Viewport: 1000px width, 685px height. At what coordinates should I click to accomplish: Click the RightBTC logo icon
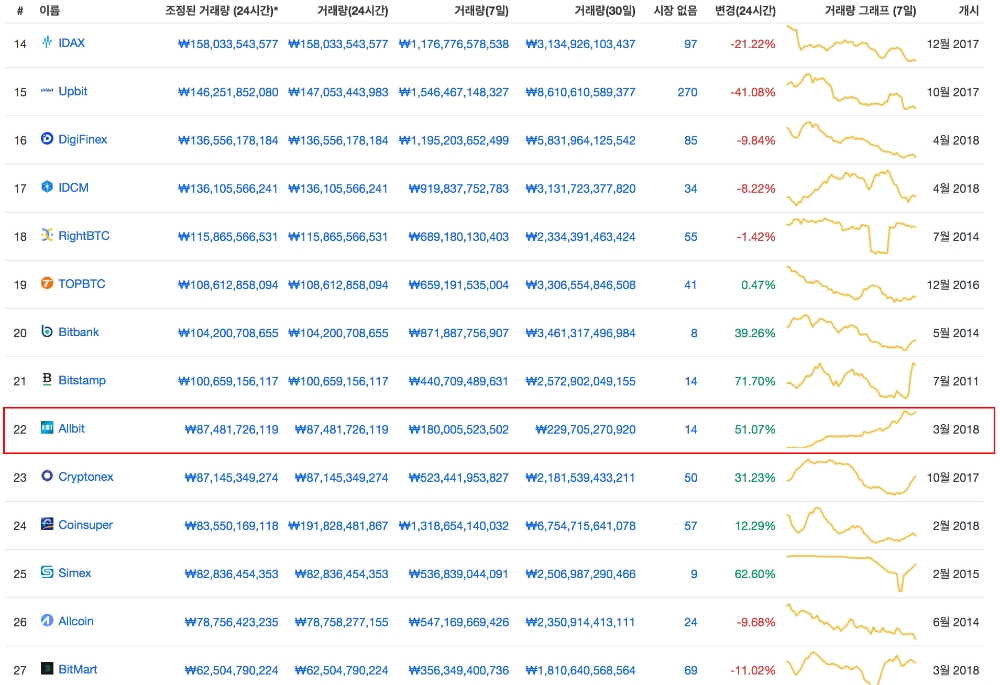pyautogui.click(x=47, y=235)
